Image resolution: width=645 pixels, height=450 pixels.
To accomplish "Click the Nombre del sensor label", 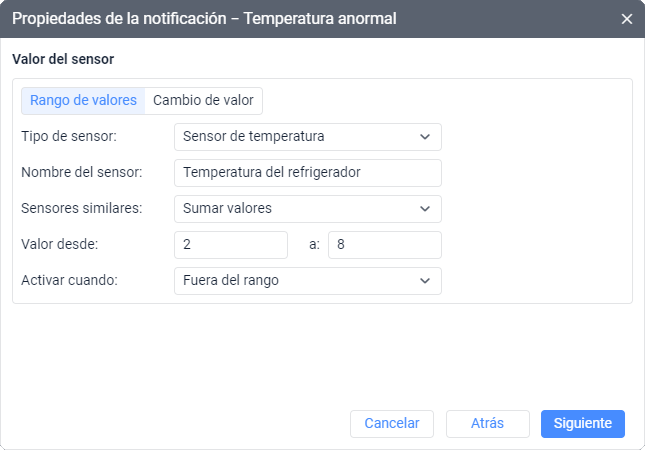I will tap(82, 172).
